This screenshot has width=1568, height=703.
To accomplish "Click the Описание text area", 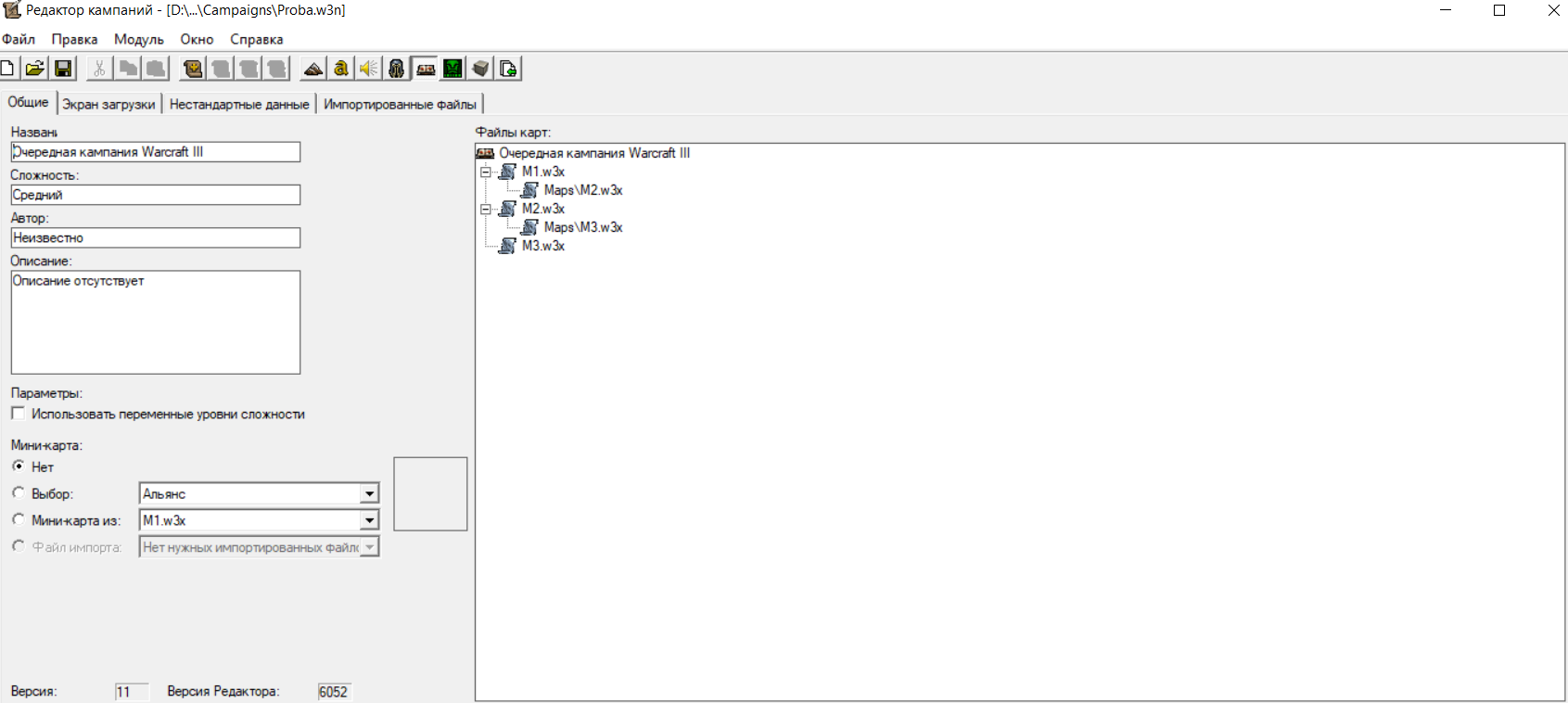I will 156,323.
